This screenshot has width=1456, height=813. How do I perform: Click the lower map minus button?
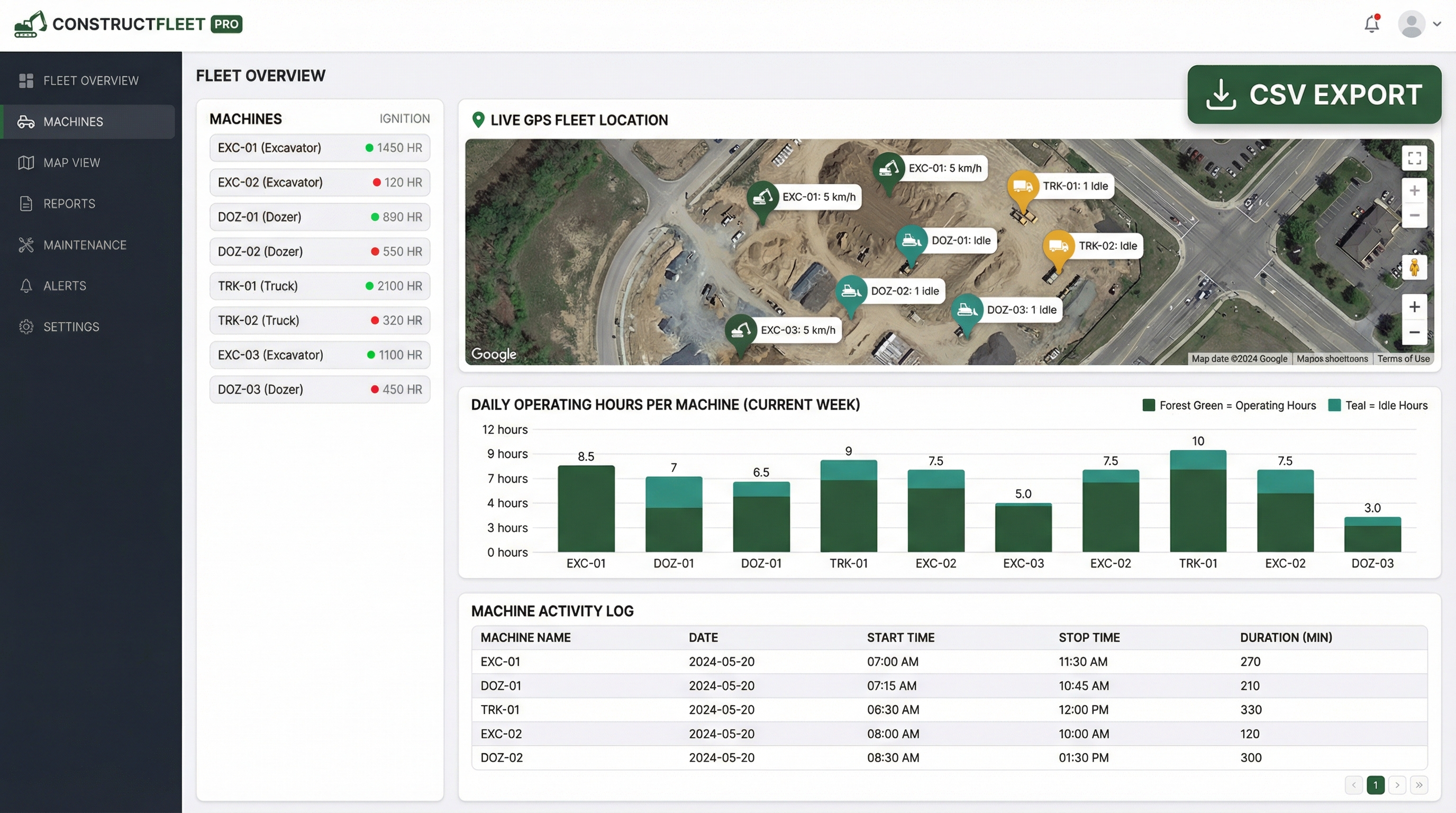1414,332
